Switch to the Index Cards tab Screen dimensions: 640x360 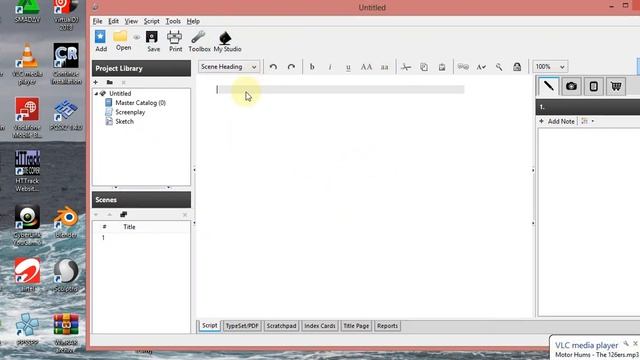pos(320,326)
